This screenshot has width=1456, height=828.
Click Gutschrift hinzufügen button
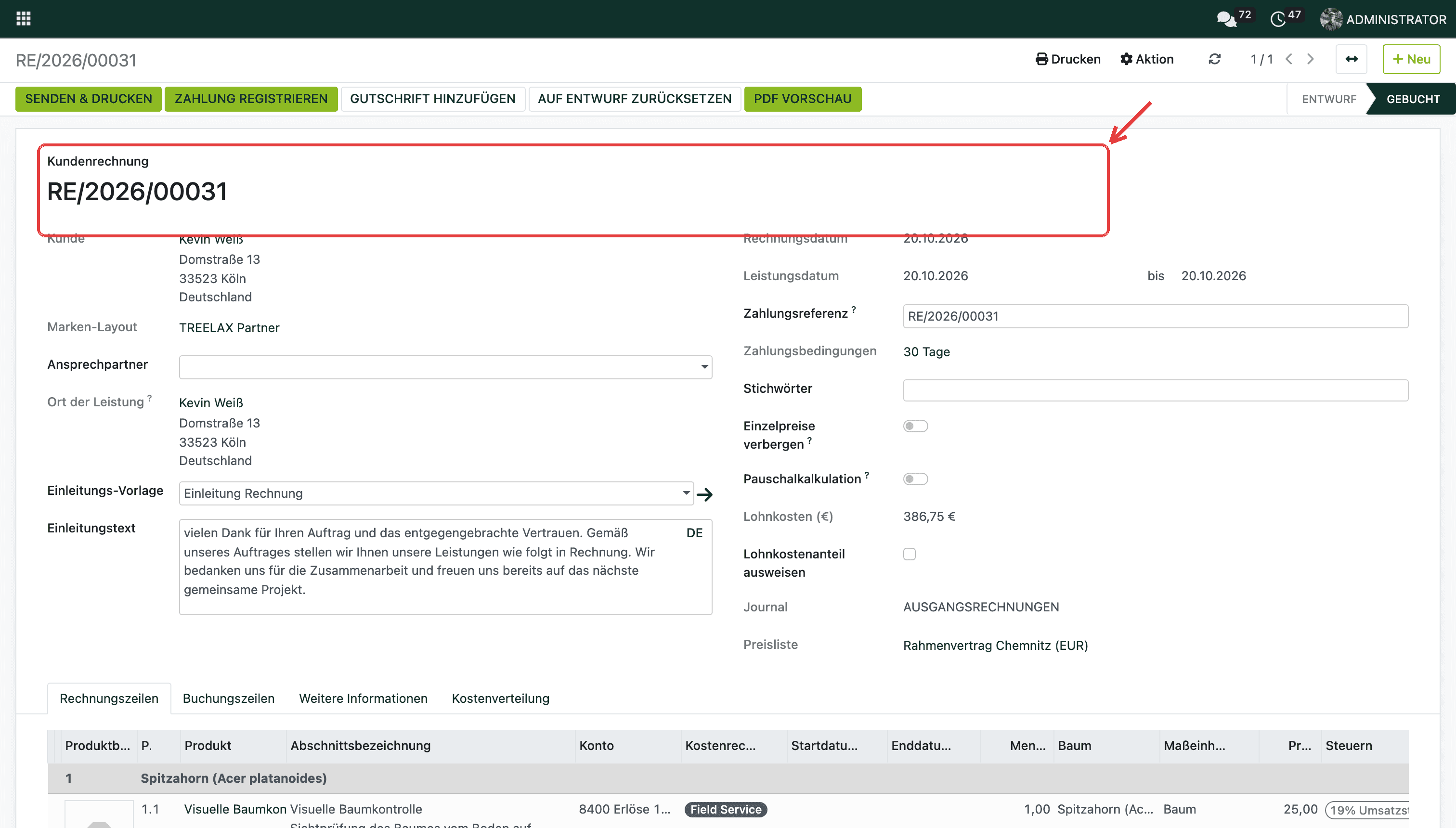point(432,99)
